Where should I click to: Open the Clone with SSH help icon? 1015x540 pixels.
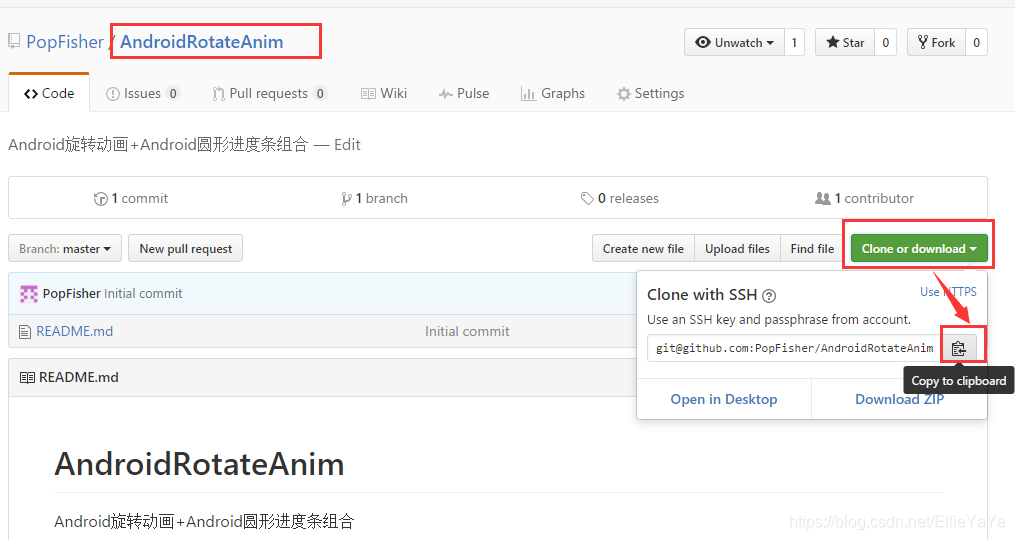pyautogui.click(x=769, y=296)
